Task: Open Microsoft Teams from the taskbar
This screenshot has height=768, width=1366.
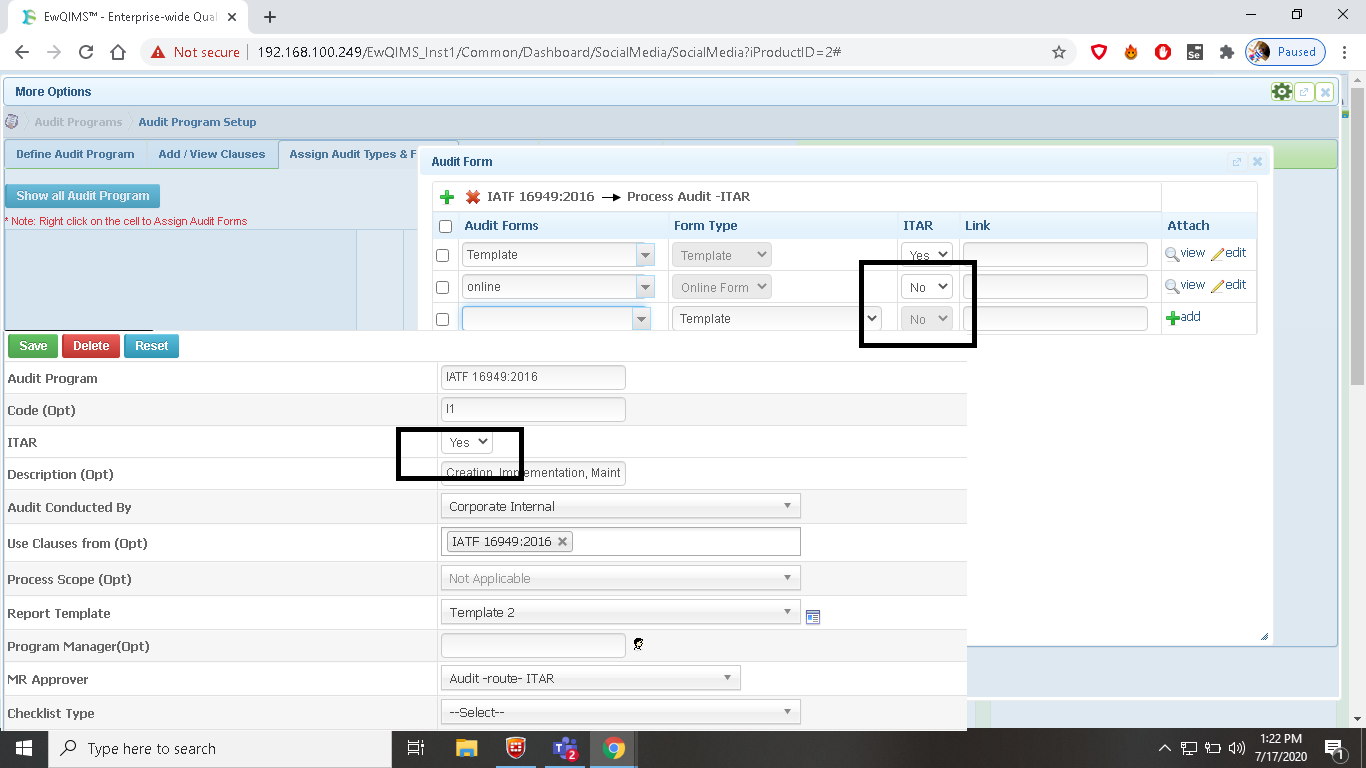Action: [566, 748]
